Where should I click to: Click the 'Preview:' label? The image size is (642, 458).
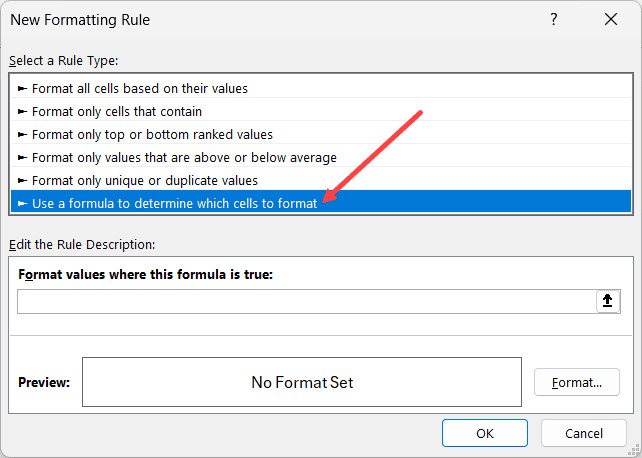click(x=44, y=382)
